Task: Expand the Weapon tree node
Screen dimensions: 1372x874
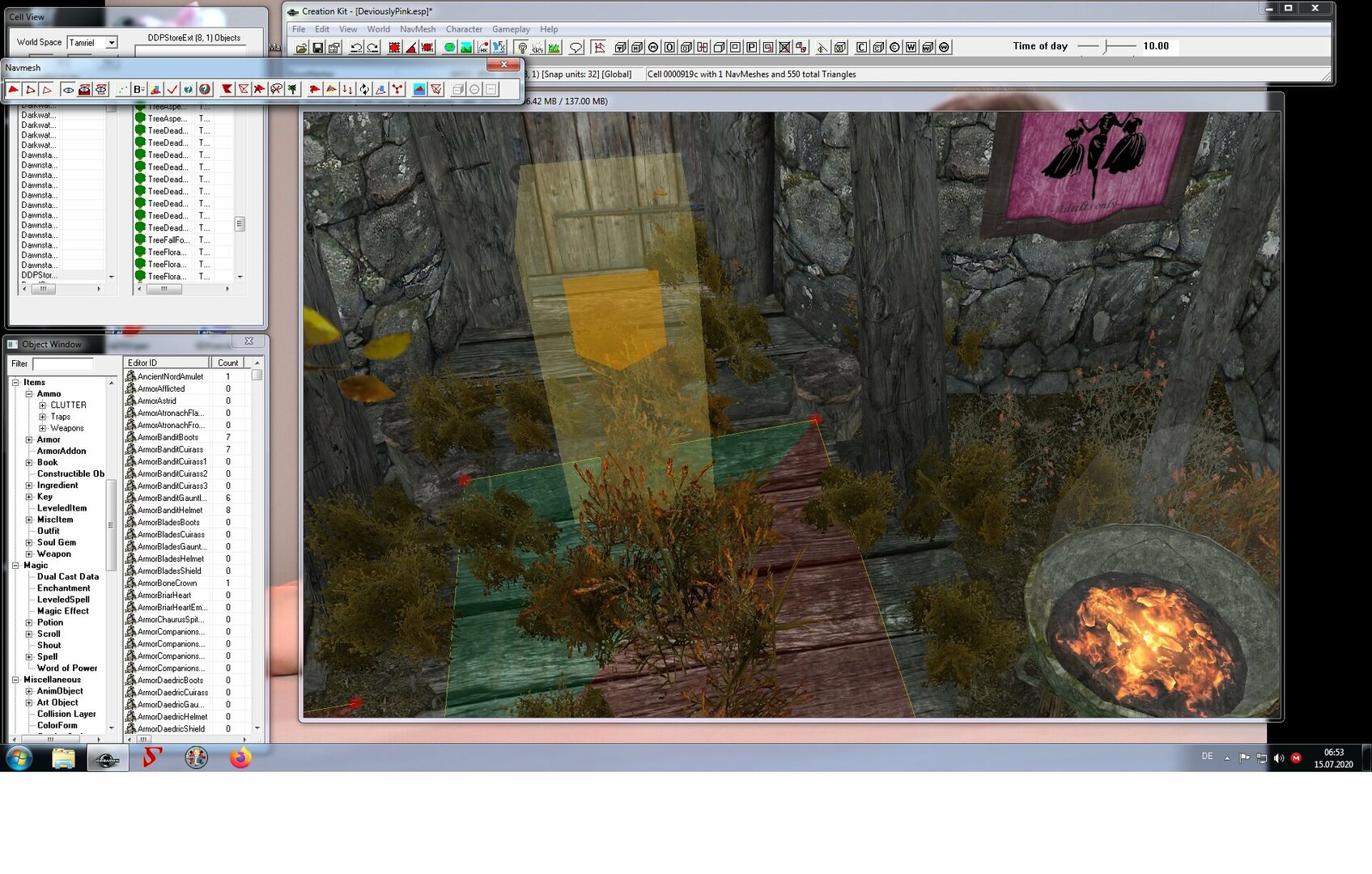Action: click(x=29, y=554)
